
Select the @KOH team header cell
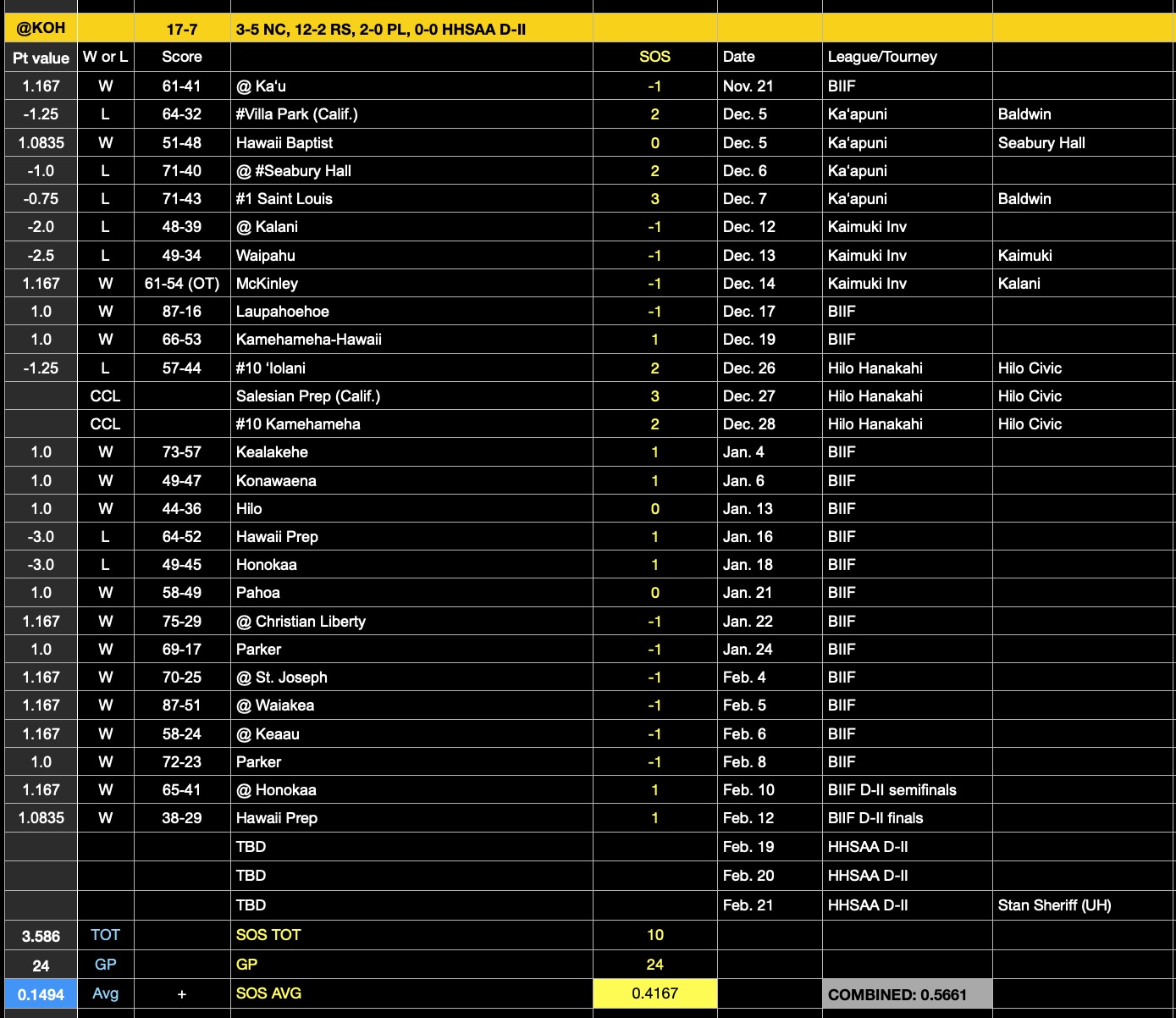coord(41,28)
